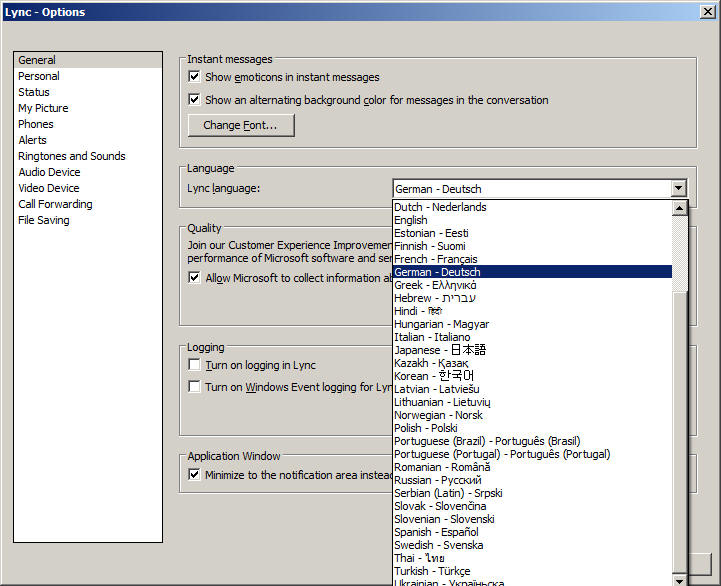Choose English from language list
The image size is (721, 586).
(532, 220)
